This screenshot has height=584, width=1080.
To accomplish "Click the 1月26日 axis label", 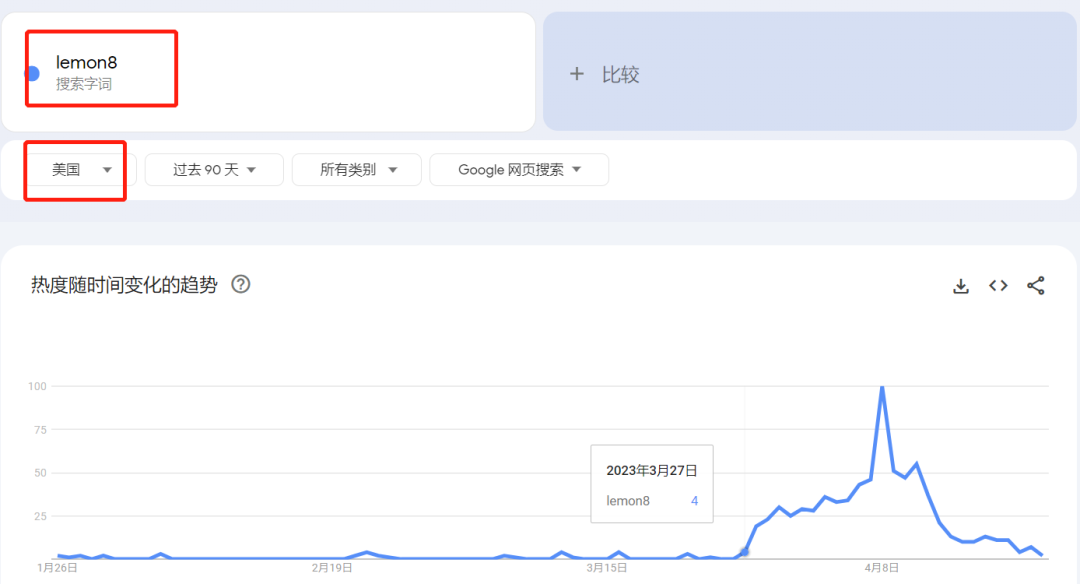I will (x=57, y=567).
